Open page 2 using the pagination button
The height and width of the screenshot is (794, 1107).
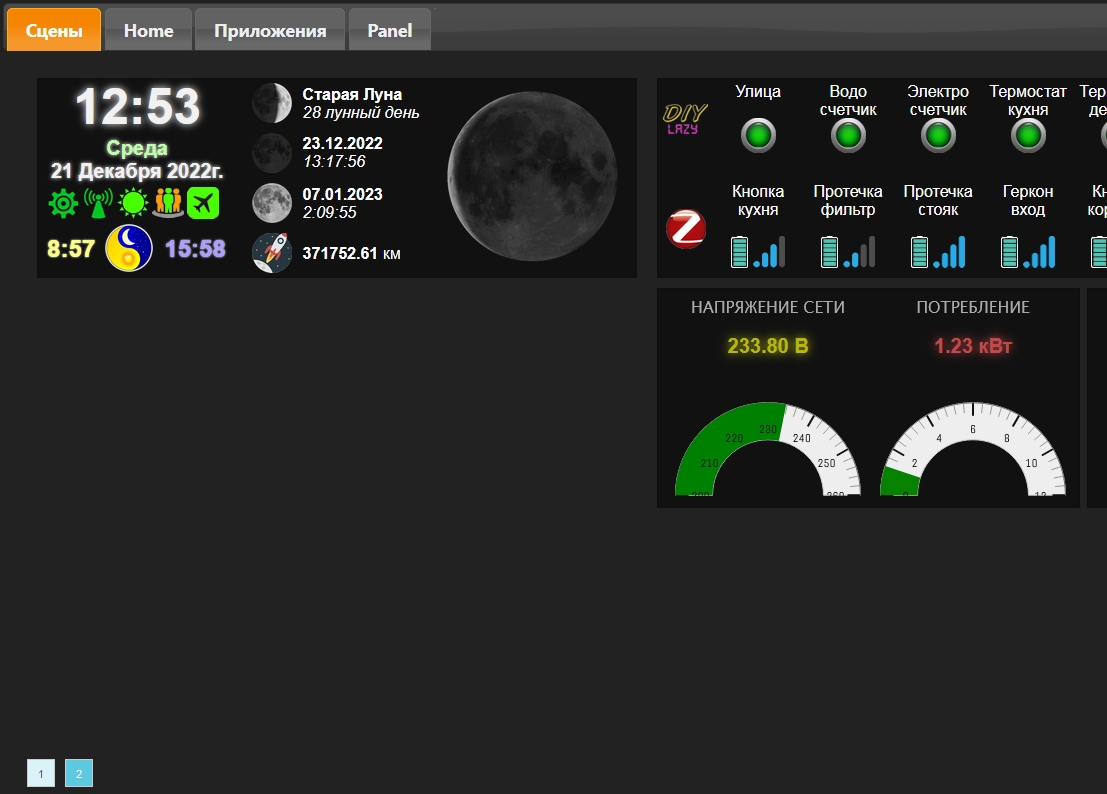pos(78,772)
